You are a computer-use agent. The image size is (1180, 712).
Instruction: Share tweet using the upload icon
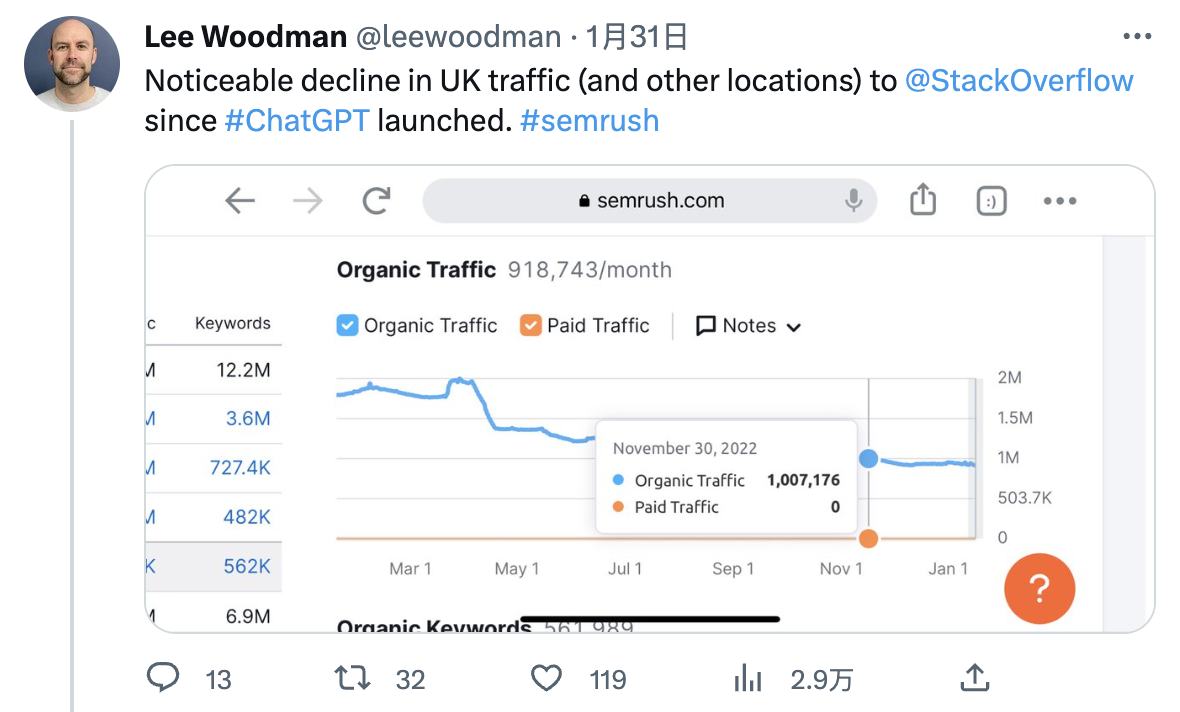(973, 678)
